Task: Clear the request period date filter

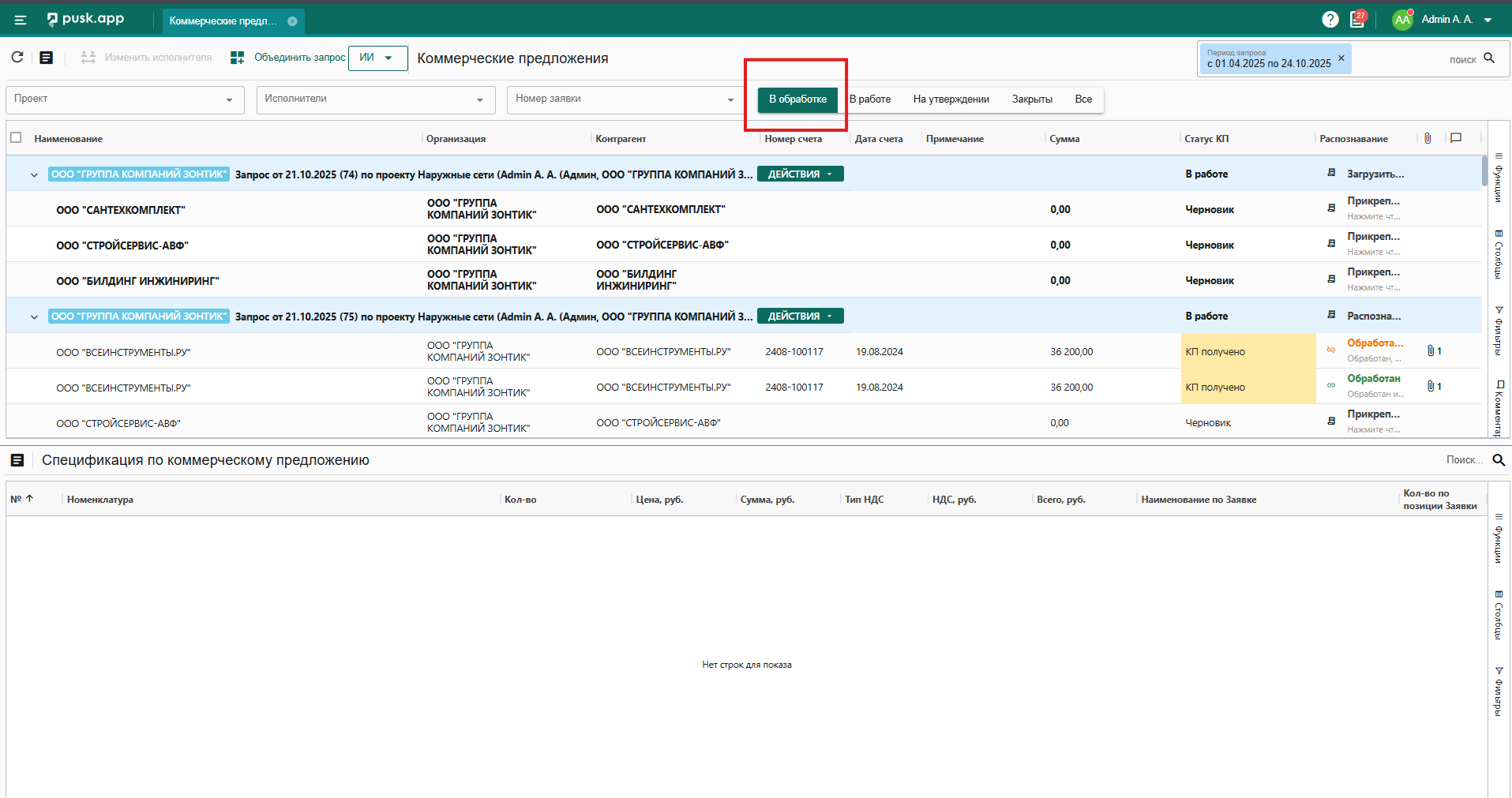Action: pos(1341,58)
